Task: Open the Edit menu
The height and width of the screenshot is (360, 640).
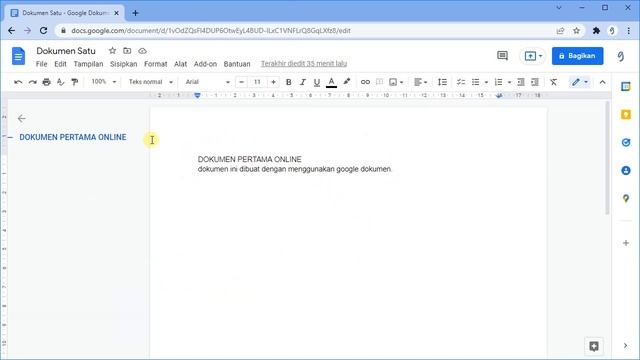Action: click(60, 64)
